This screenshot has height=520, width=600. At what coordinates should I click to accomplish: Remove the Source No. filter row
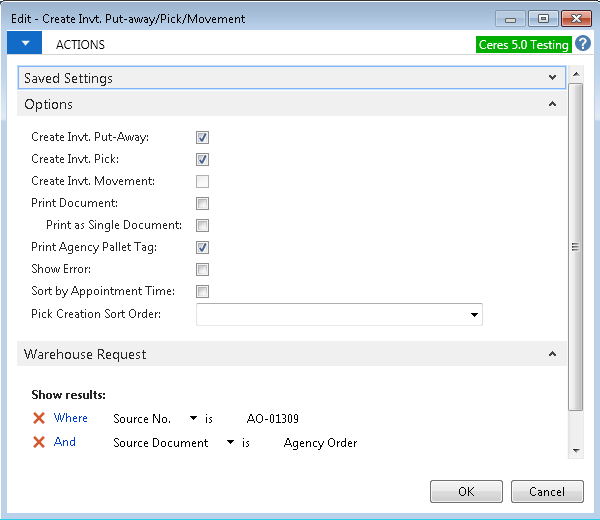pos(39,419)
